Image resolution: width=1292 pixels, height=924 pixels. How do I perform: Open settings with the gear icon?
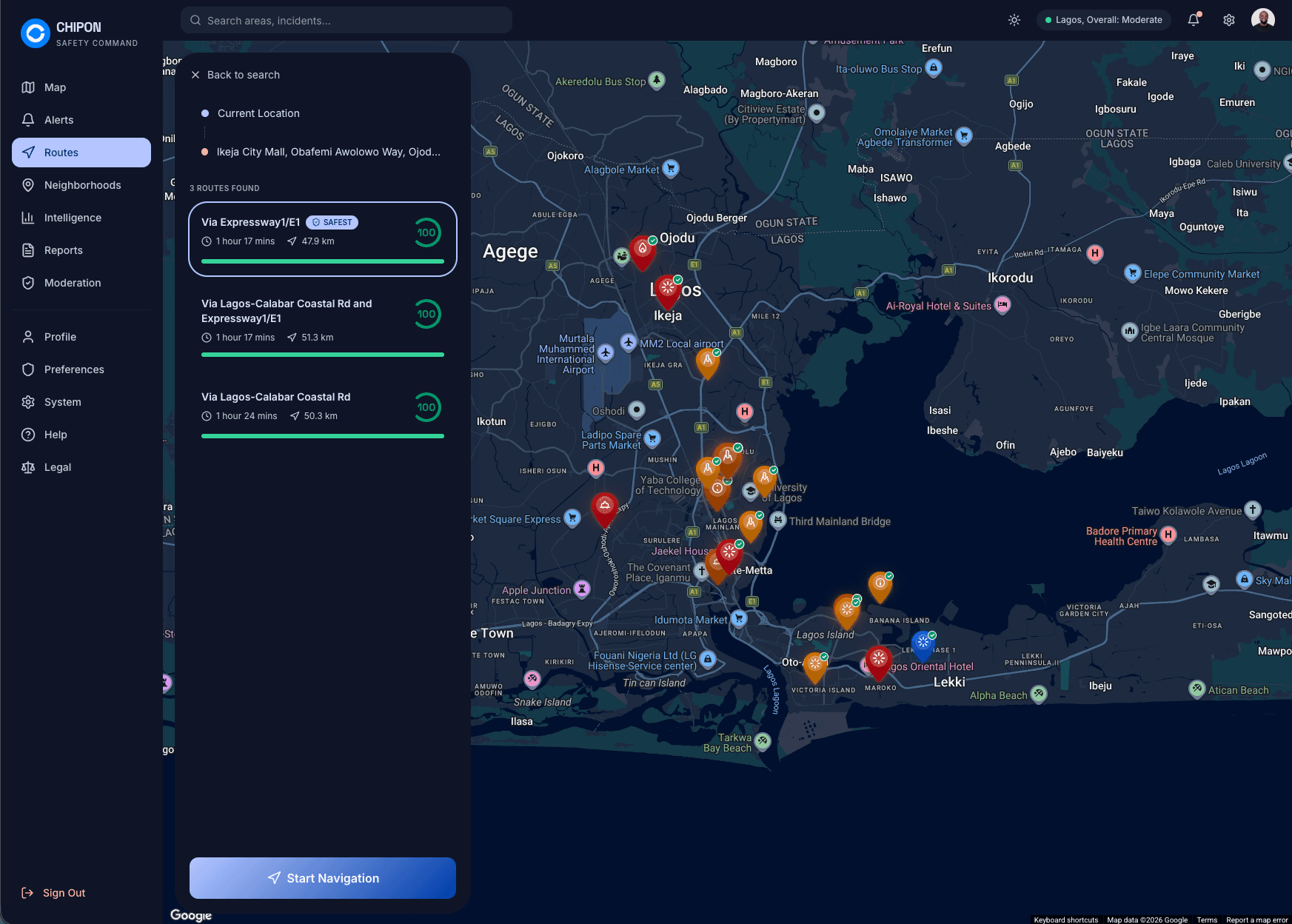point(1228,20)
